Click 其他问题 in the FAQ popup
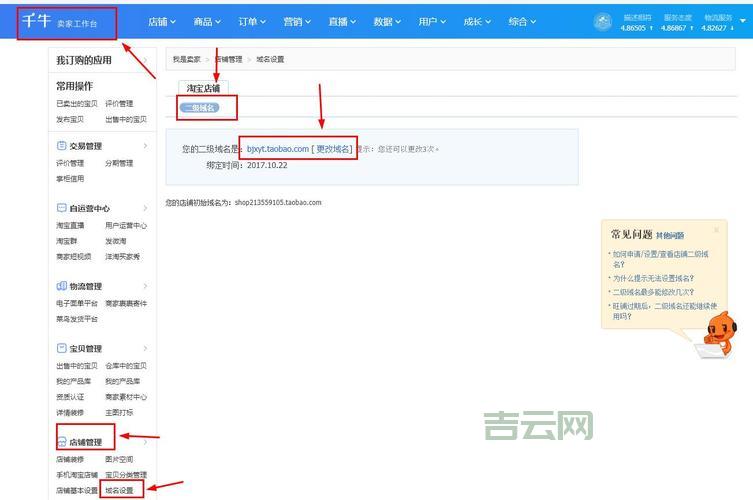 (x=670, y=235)
